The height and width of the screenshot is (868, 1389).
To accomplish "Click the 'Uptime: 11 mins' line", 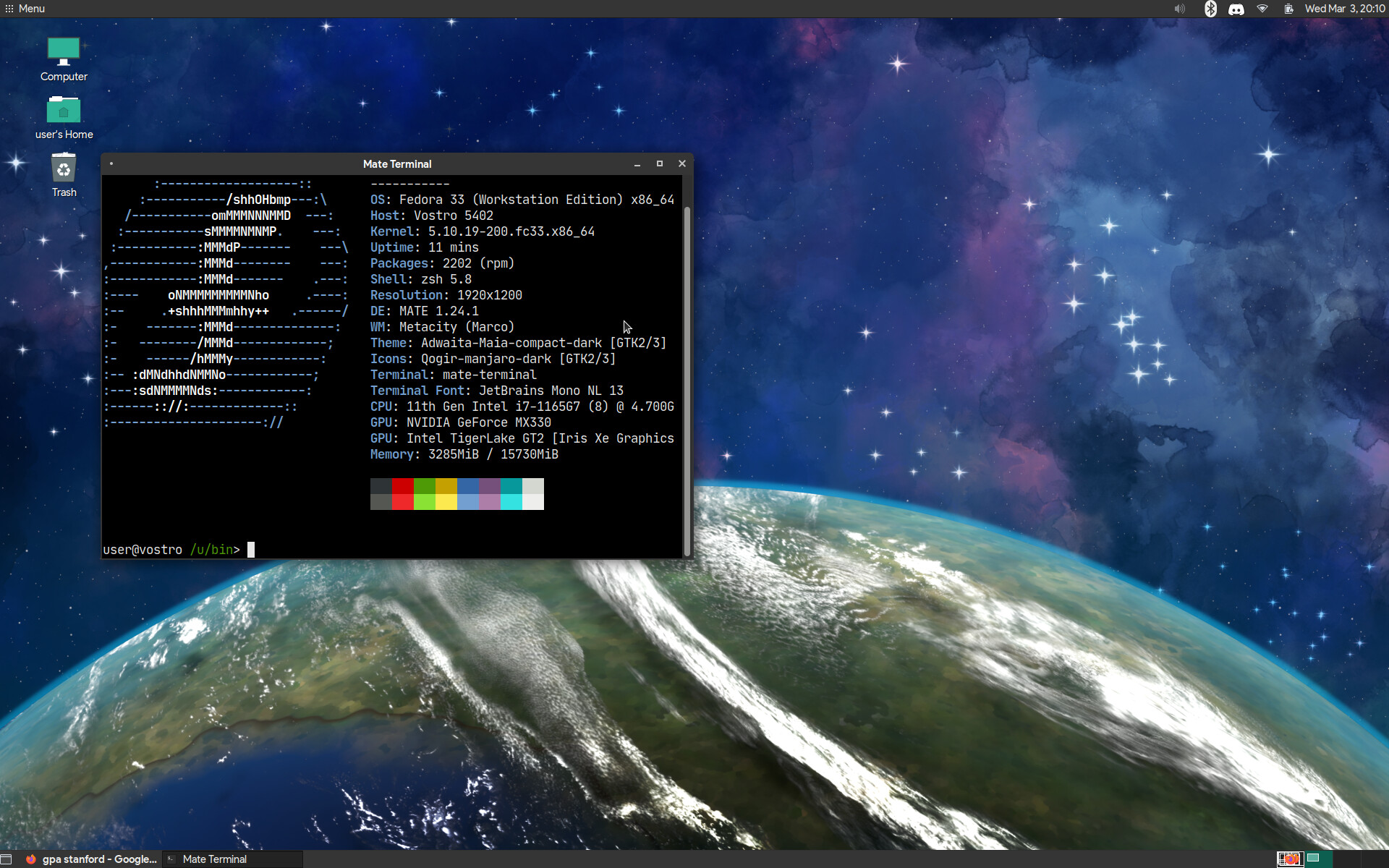I will pos(425,247).
